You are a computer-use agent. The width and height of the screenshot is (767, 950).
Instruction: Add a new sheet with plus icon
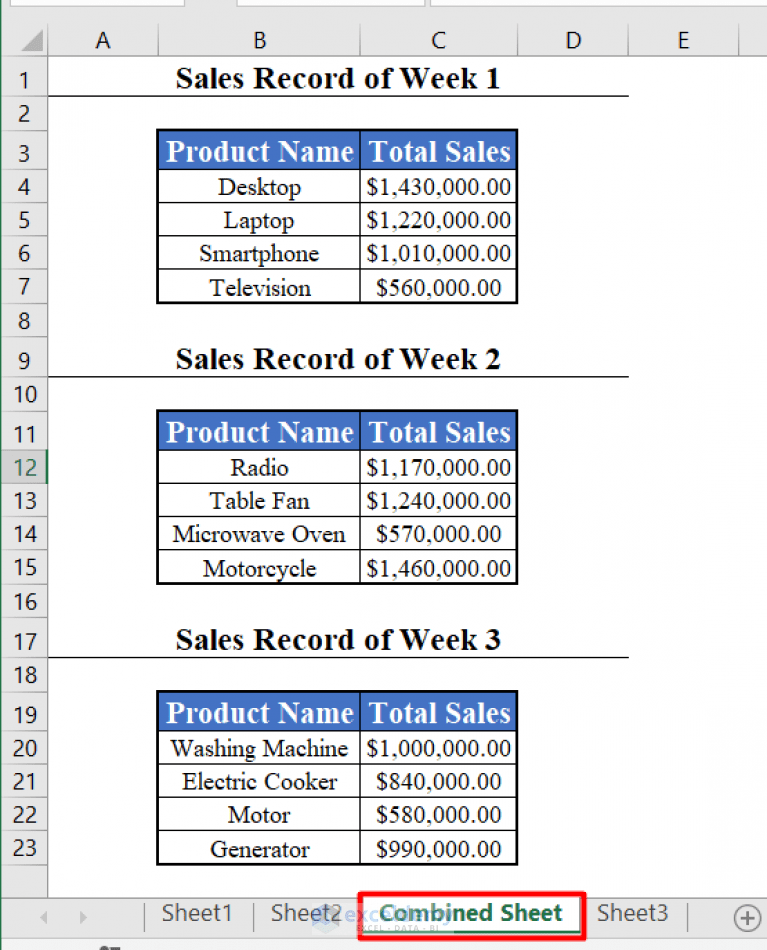[x=747, y=917]
